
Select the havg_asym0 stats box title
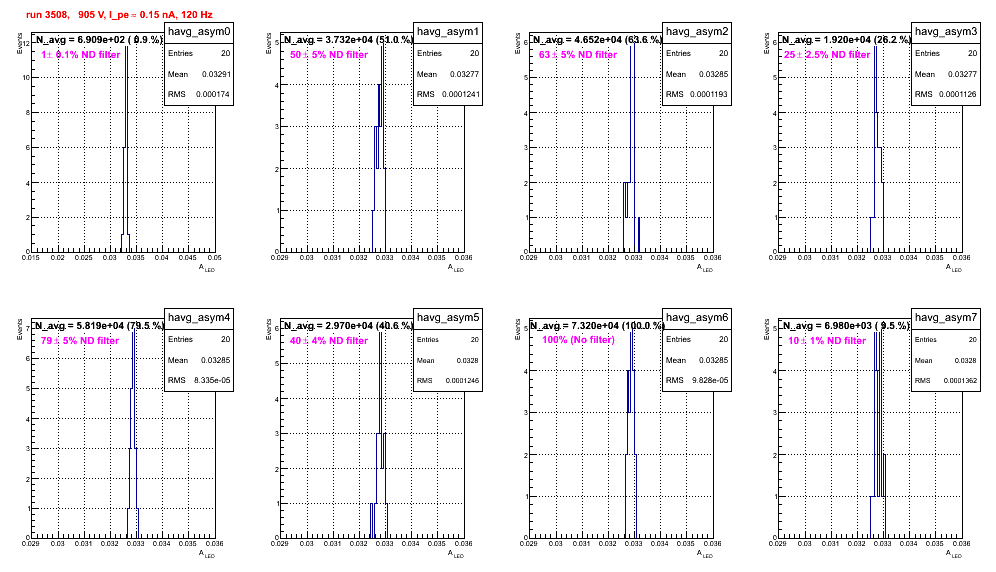pyautogui.click(x=199, y=31)
